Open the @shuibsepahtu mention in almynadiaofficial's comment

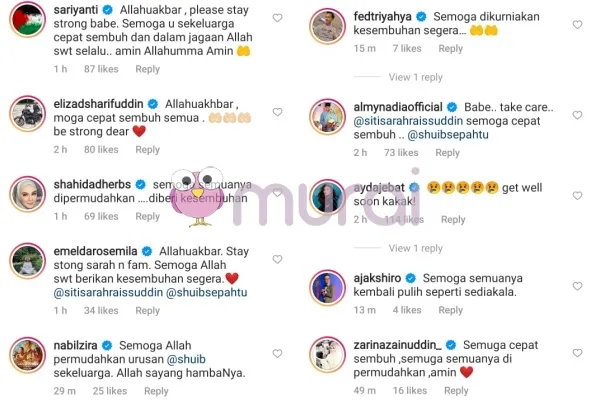[x=448, y=135]
